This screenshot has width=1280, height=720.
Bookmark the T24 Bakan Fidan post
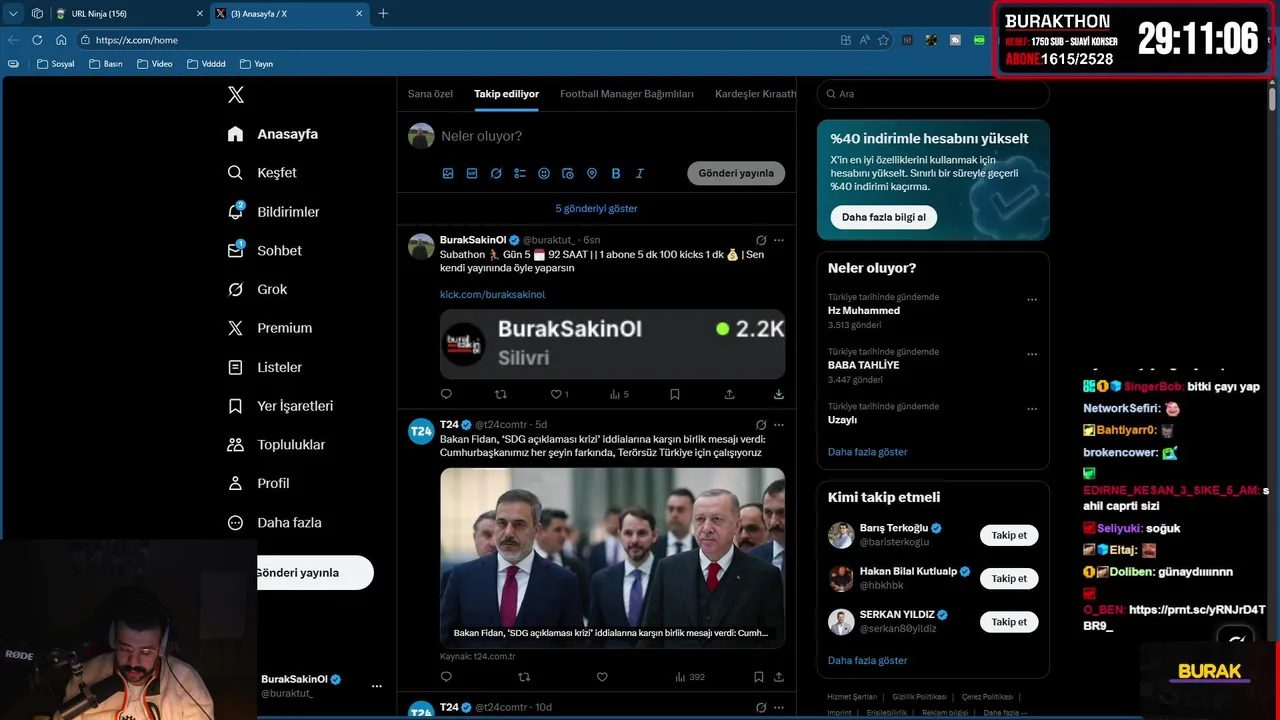759,677
